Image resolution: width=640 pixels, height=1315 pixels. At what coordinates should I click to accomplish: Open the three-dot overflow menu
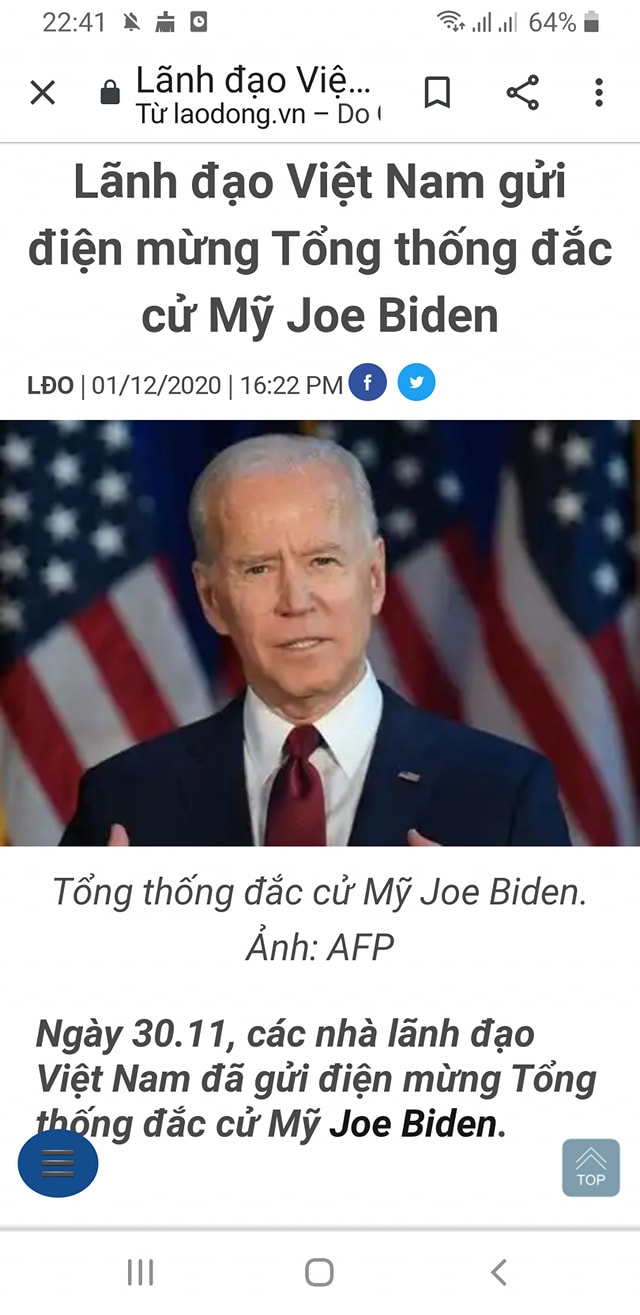(599, 93)
